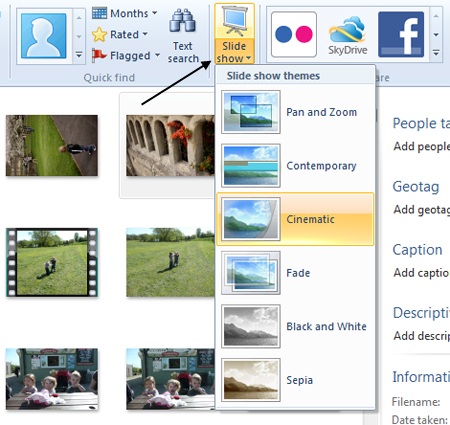
Task: Choose the Black and White theme
Action: click(x=295, y=326)
